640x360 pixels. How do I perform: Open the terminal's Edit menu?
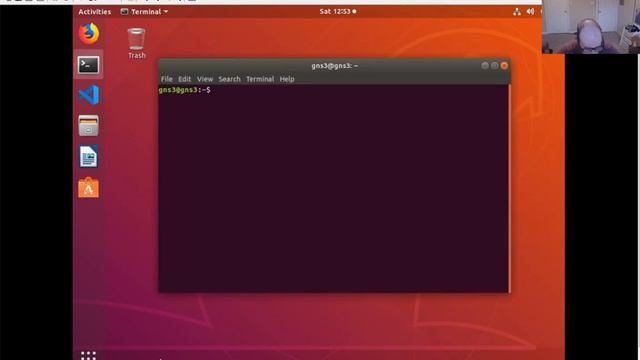coord(184,79)
